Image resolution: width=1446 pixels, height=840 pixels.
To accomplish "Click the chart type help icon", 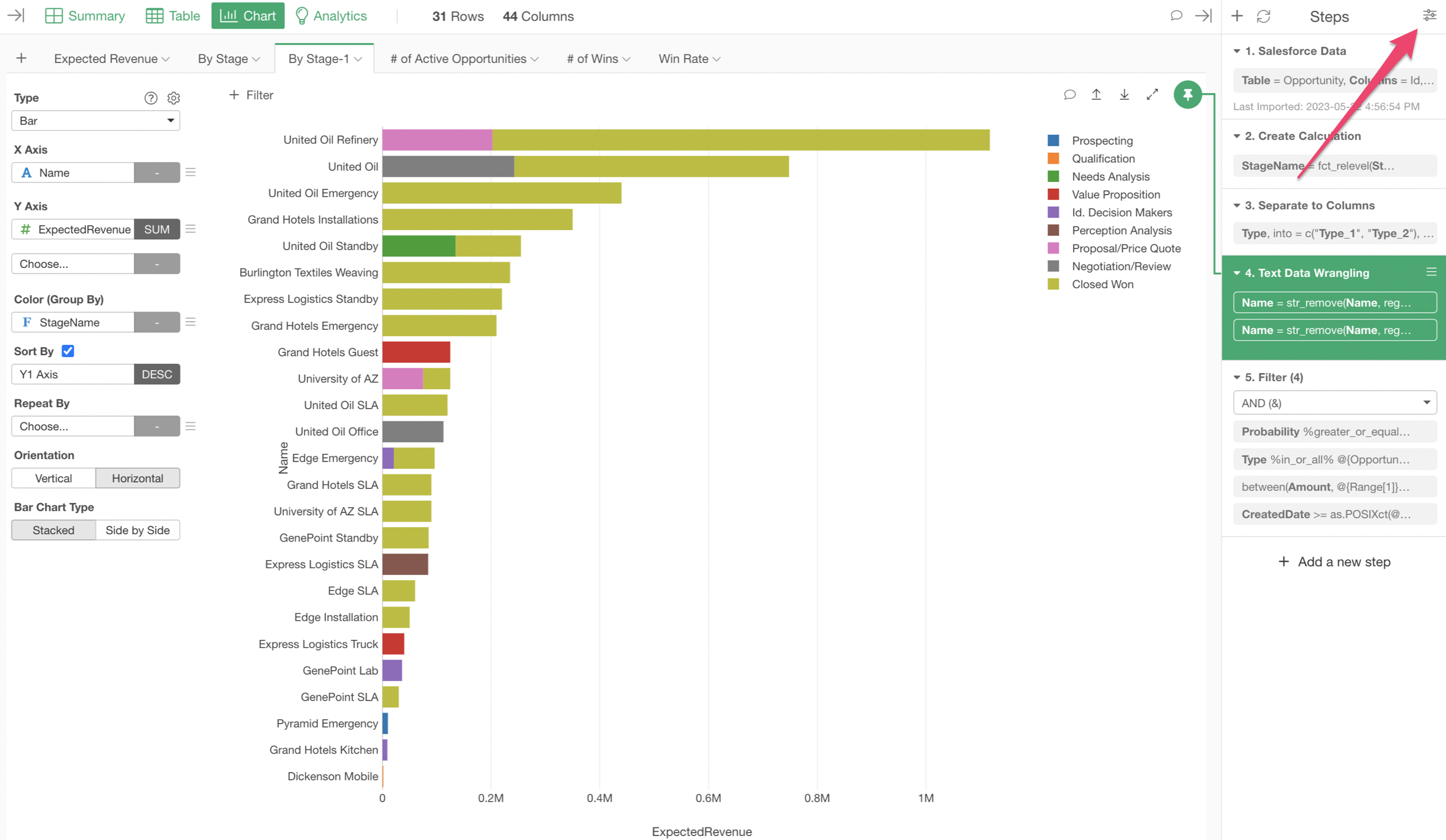I will [x=150, y=98].
